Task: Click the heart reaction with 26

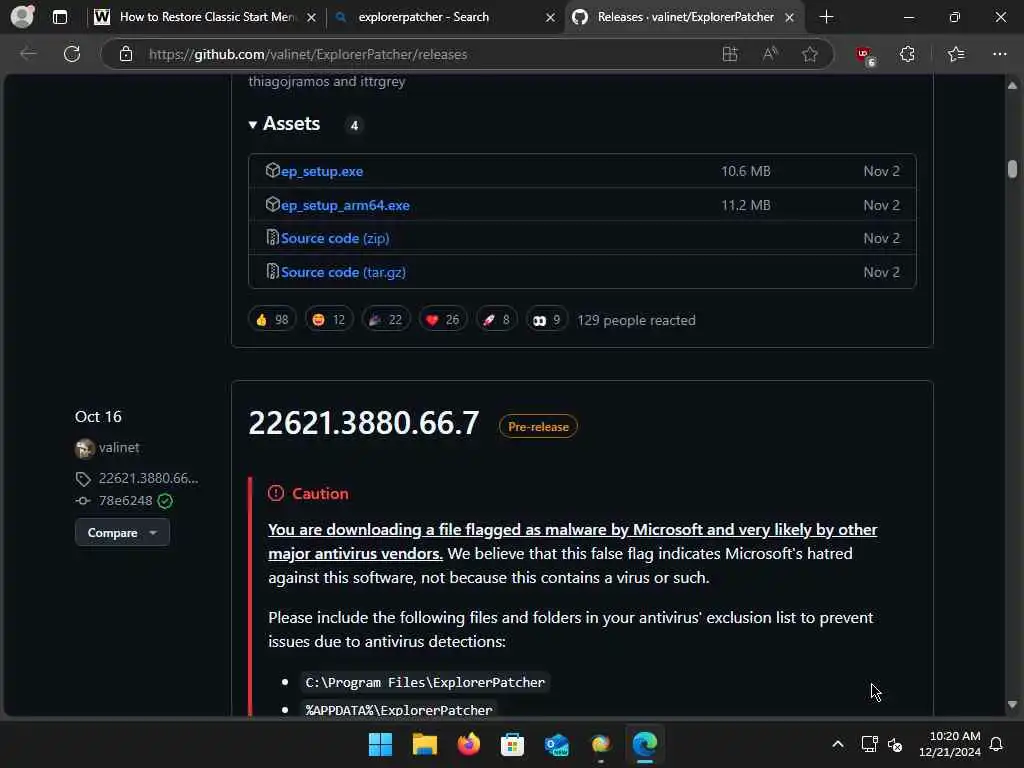Action: 443,319
